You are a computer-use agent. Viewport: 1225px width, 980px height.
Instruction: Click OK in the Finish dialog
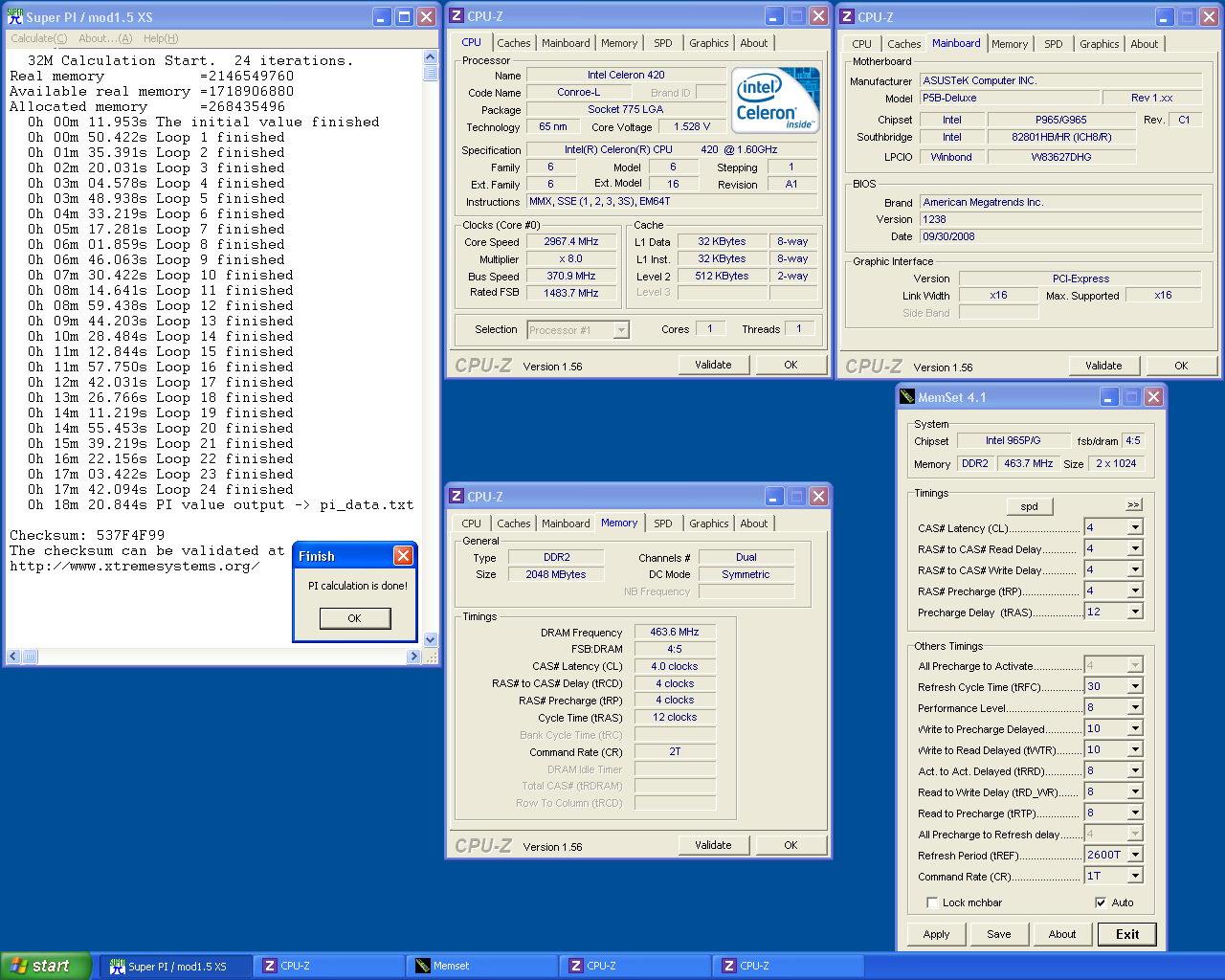tap(355, 618)
